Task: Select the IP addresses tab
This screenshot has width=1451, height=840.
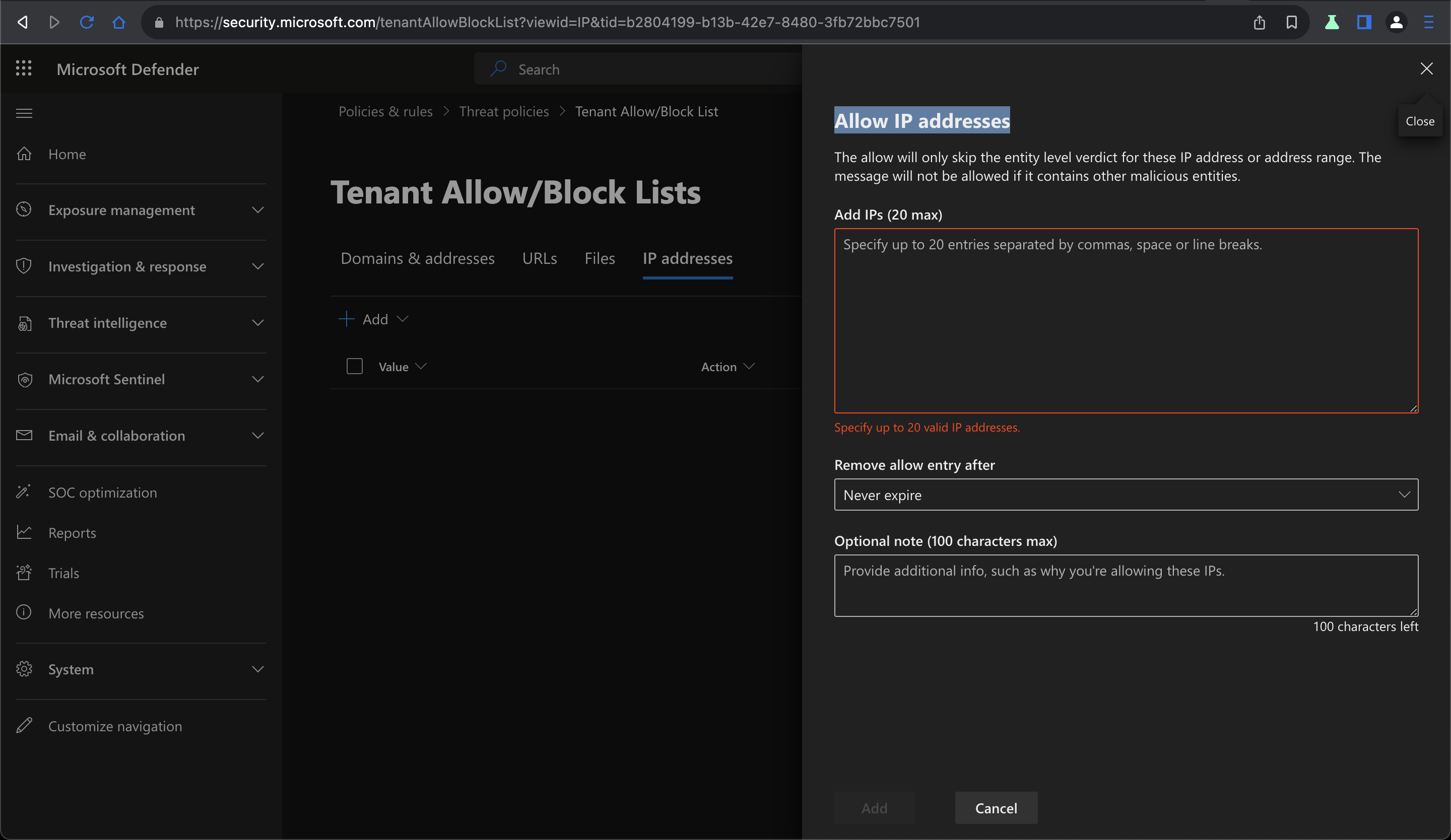Action: point(688,258)
